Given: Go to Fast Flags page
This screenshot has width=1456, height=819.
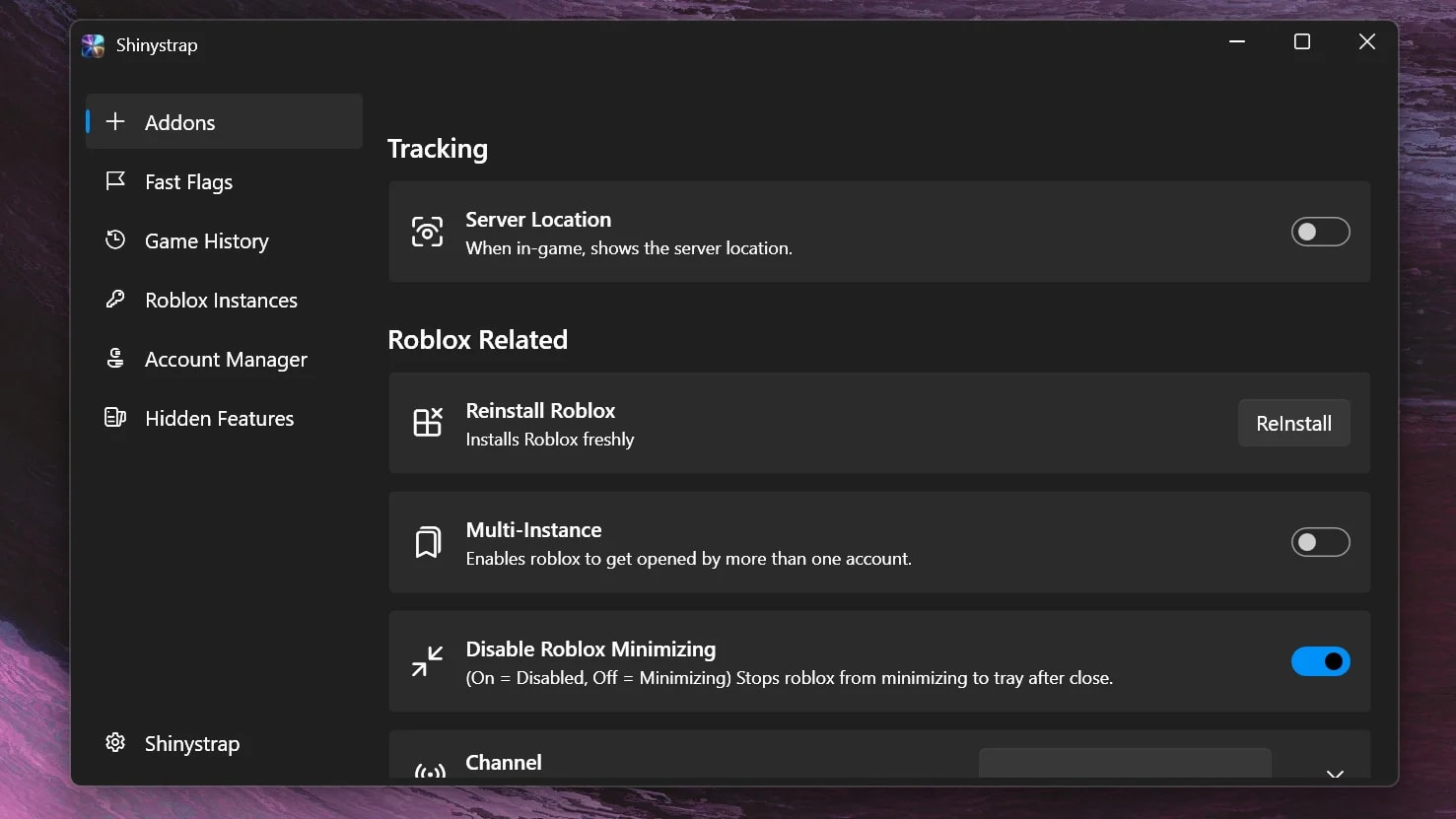Looking at the screenshot, I should (225, 181).
